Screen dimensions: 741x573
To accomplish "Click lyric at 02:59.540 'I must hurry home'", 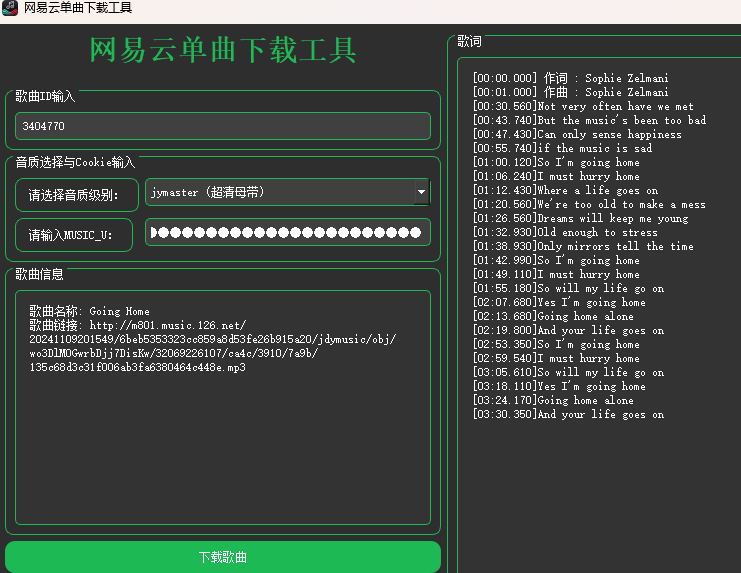I will click(556, 359).
